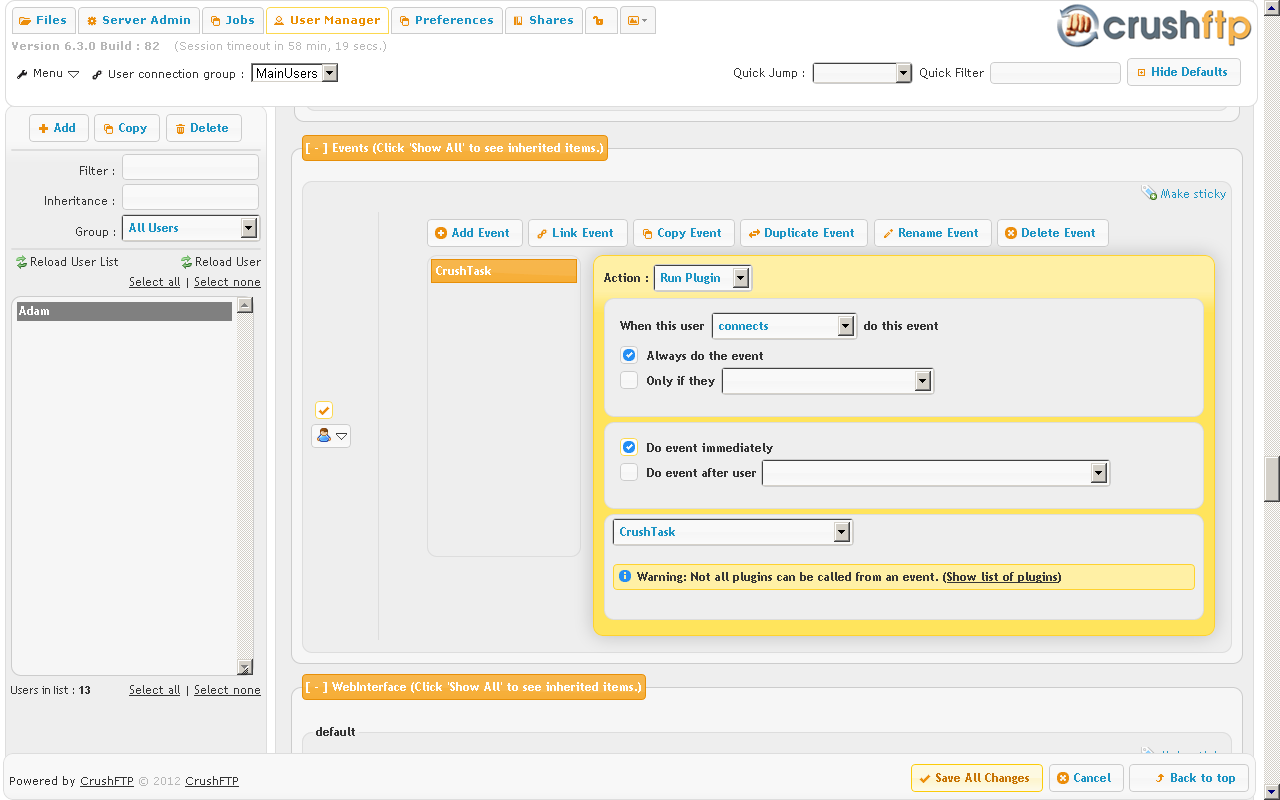The width and height of the screenshot is (1280, 800).
Task: Click Select none above the user list
Action: coord(227,282)
